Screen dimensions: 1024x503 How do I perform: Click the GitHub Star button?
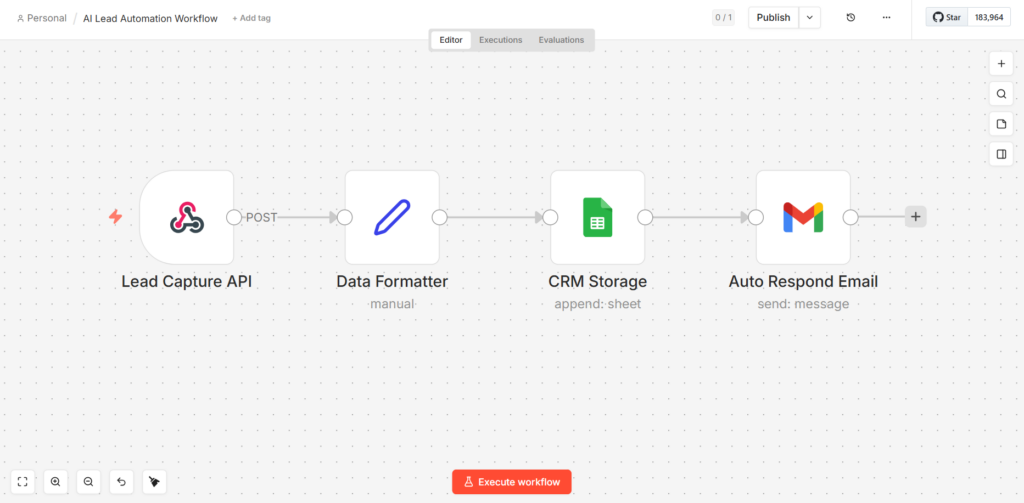pyautogui.click(x=946, y=18)
